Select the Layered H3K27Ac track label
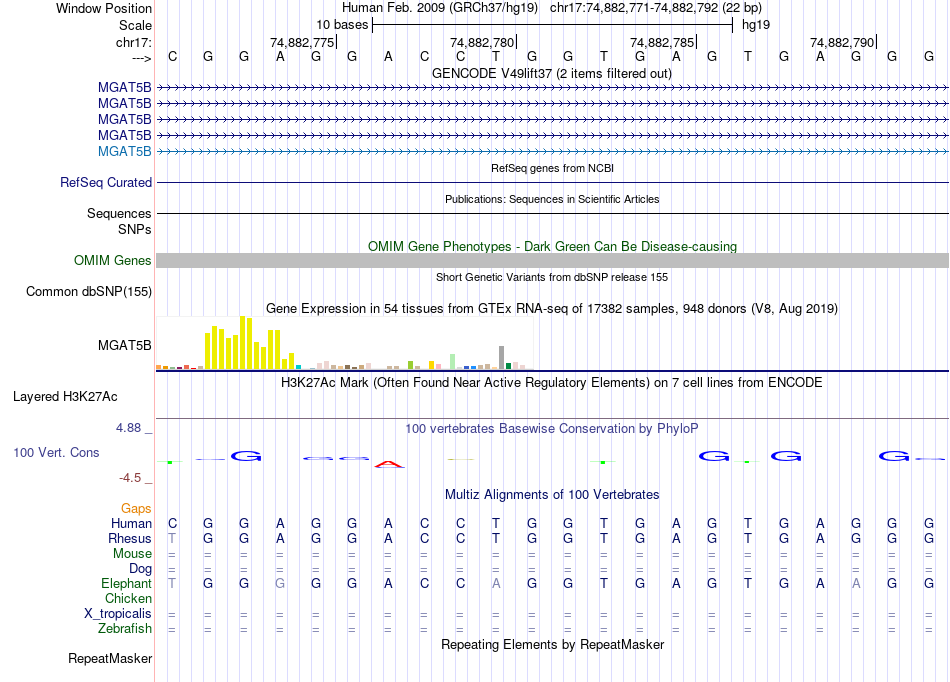This screenshot has height=682, width=950. point(65,397)
